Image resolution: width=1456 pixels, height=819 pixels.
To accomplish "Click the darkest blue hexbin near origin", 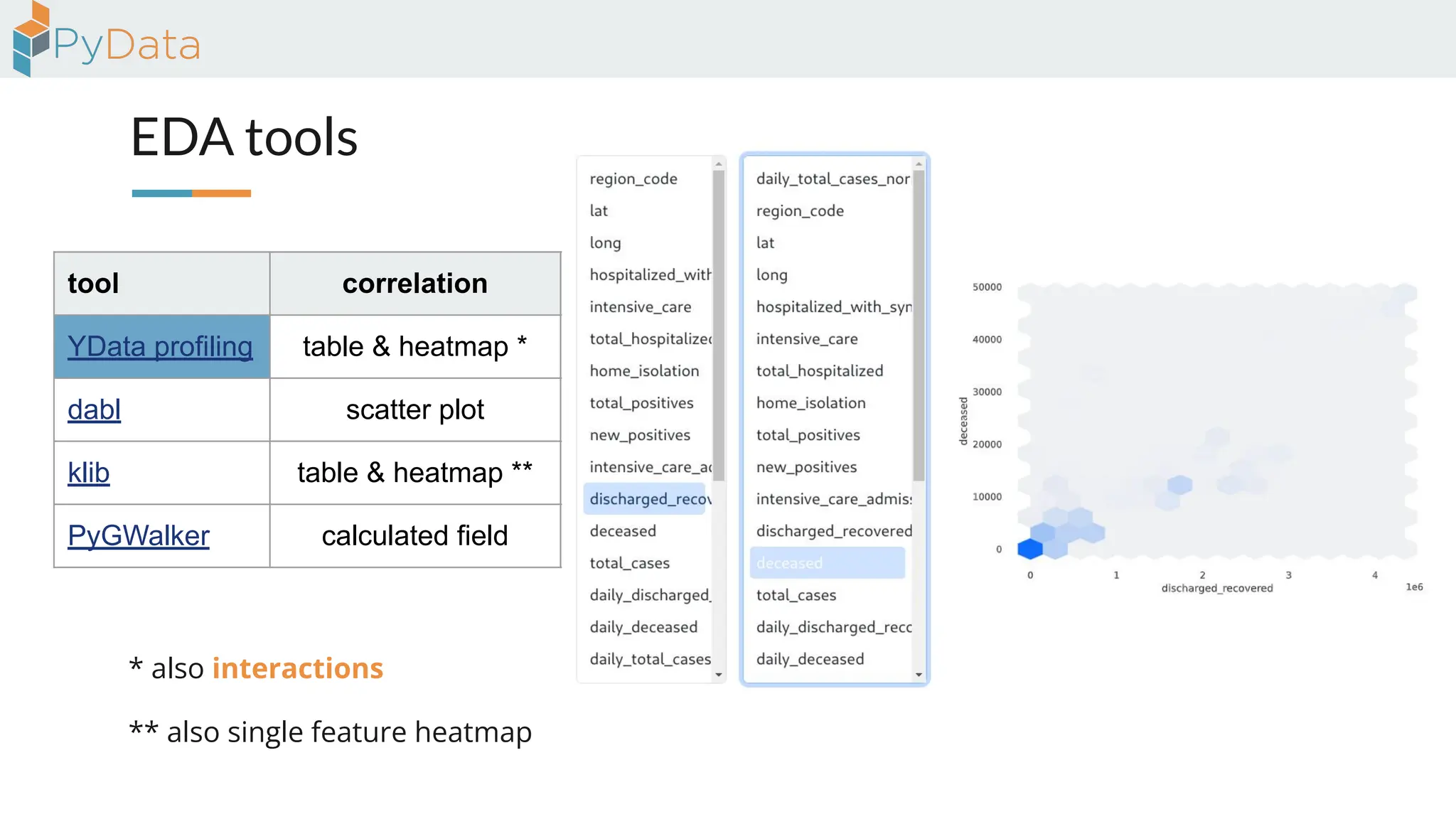I will pyautogui.click(x=1029, y=549).
